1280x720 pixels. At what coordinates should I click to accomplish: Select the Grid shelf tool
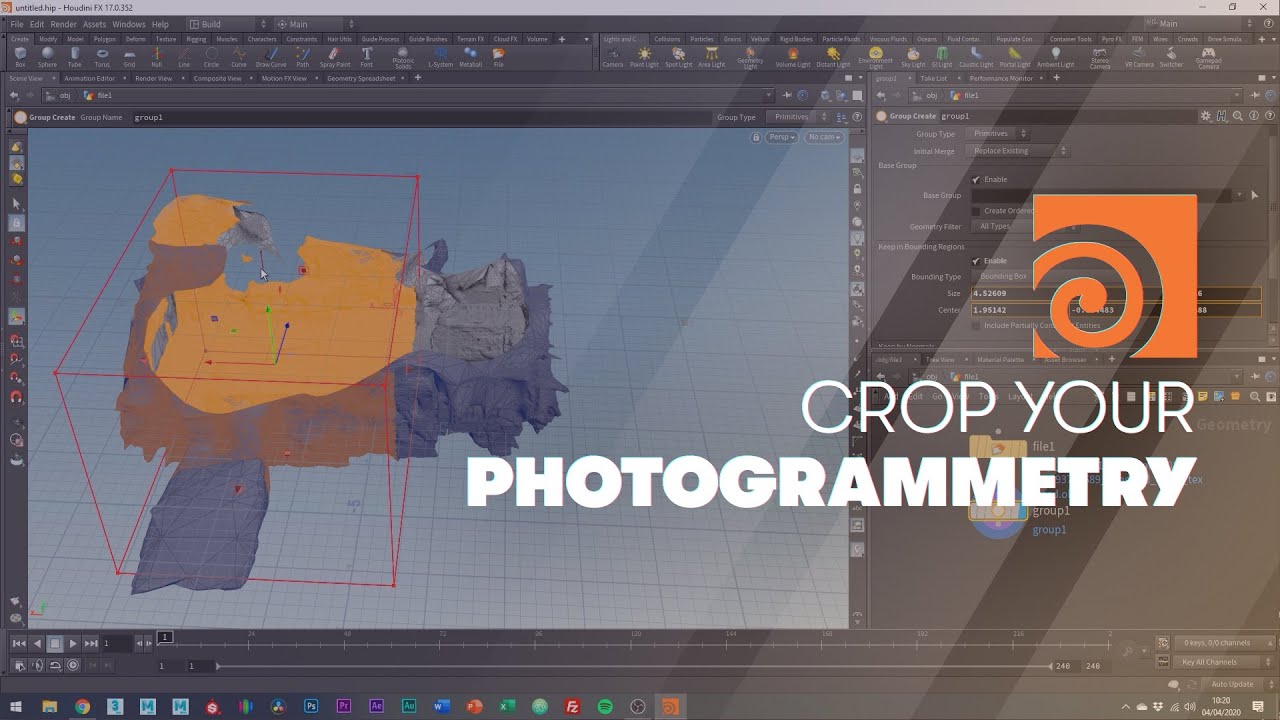[129, 56]
